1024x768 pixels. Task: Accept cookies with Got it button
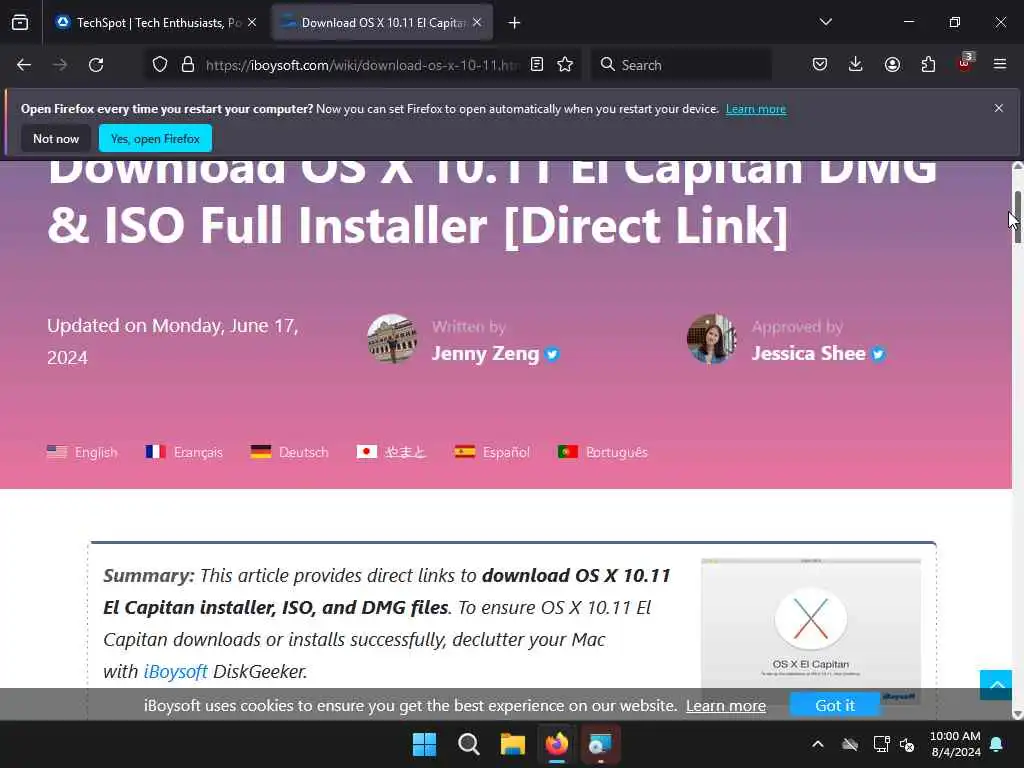point(835,705)
